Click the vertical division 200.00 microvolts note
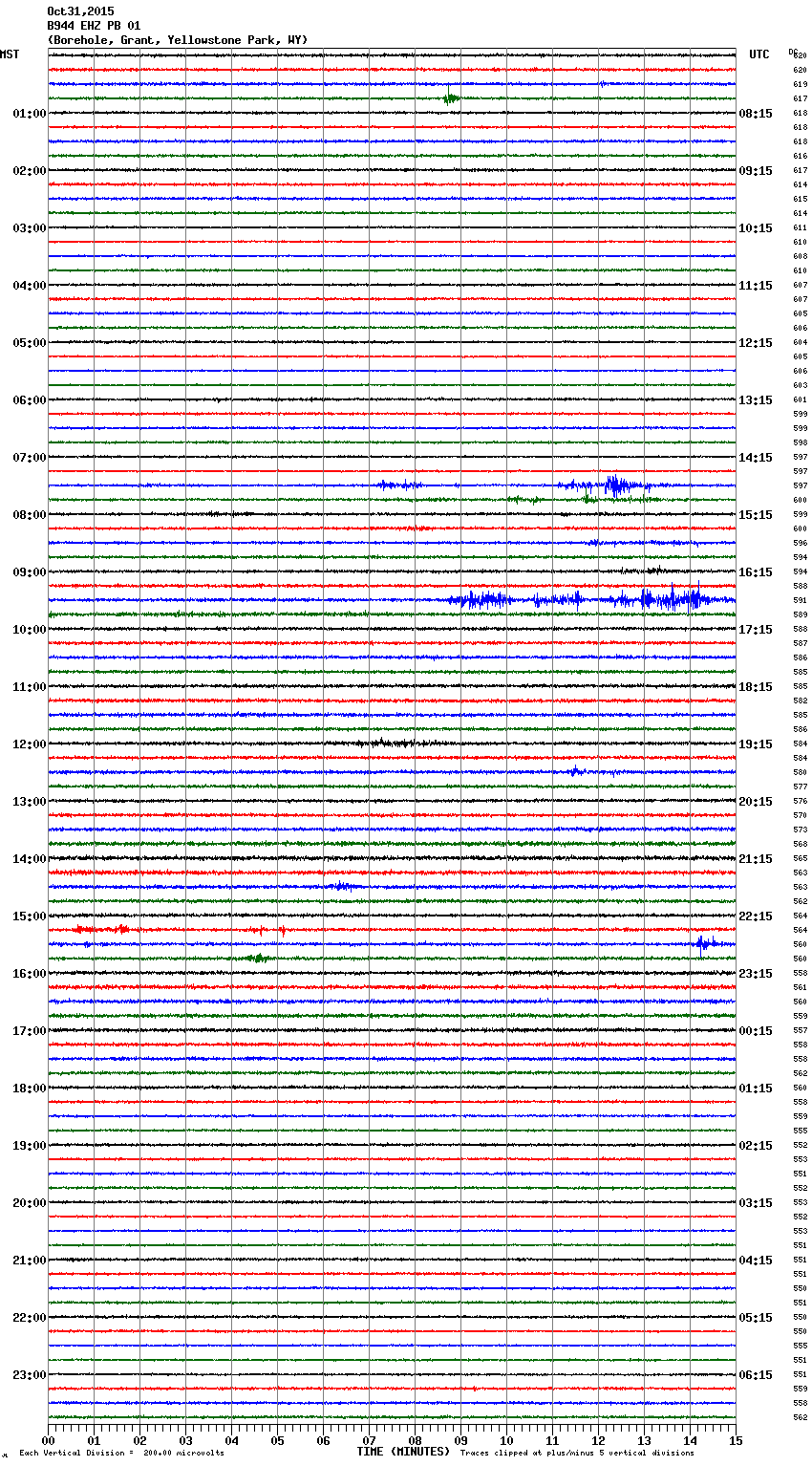The width and height of the screenshot is (812, 1466). coord(121,1453)
